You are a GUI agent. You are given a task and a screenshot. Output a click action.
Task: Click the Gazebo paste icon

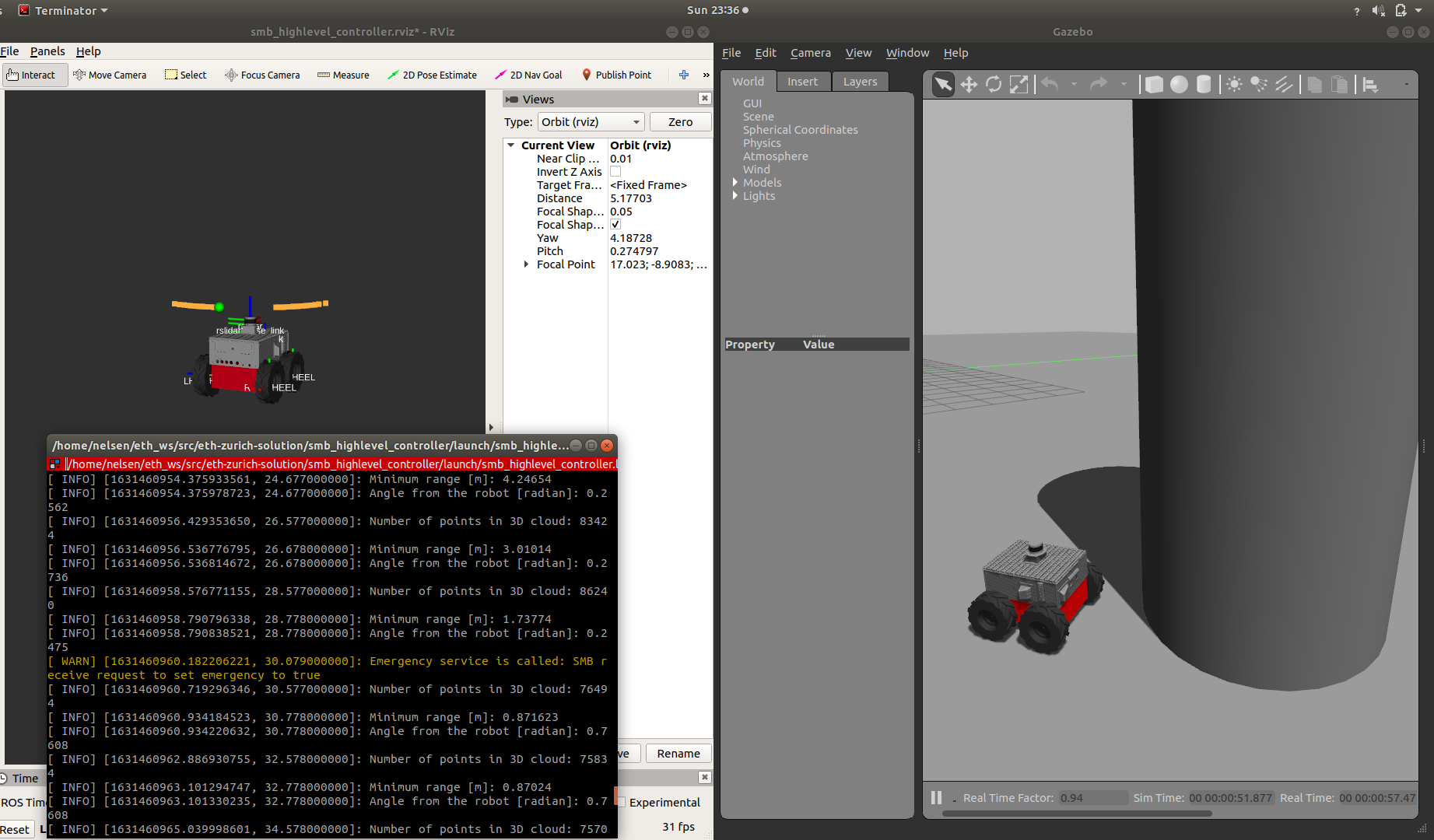click(1339, 84)
